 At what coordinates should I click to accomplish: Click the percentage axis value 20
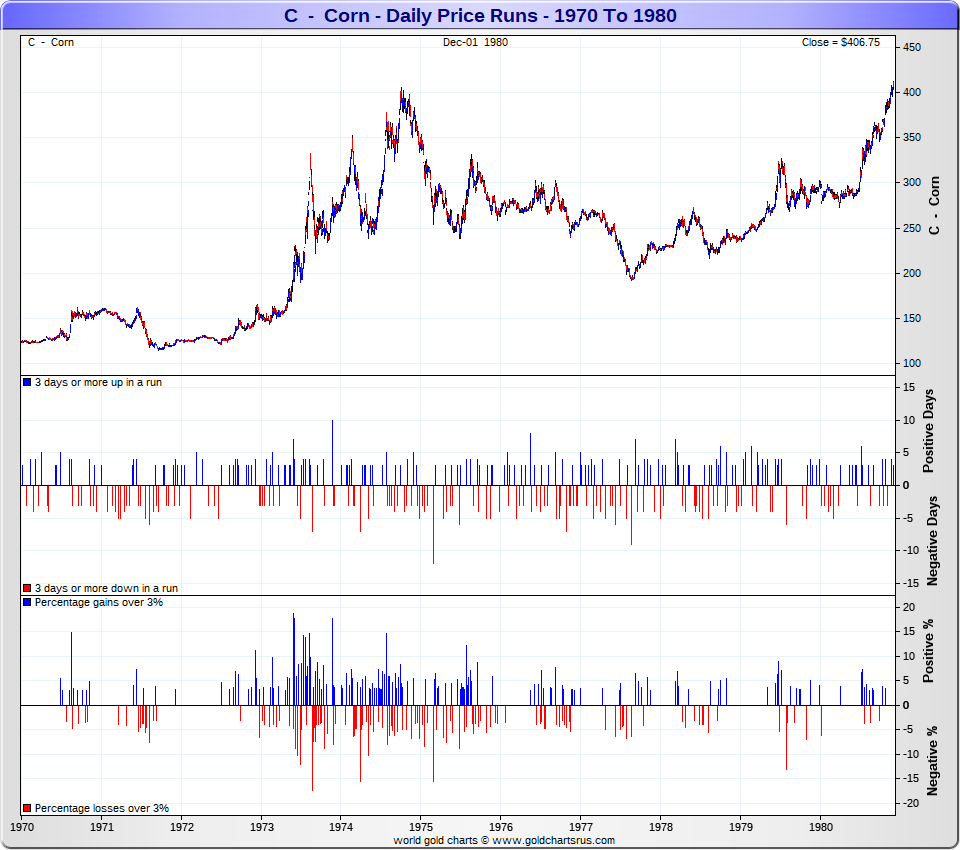[x=909, y=607]
